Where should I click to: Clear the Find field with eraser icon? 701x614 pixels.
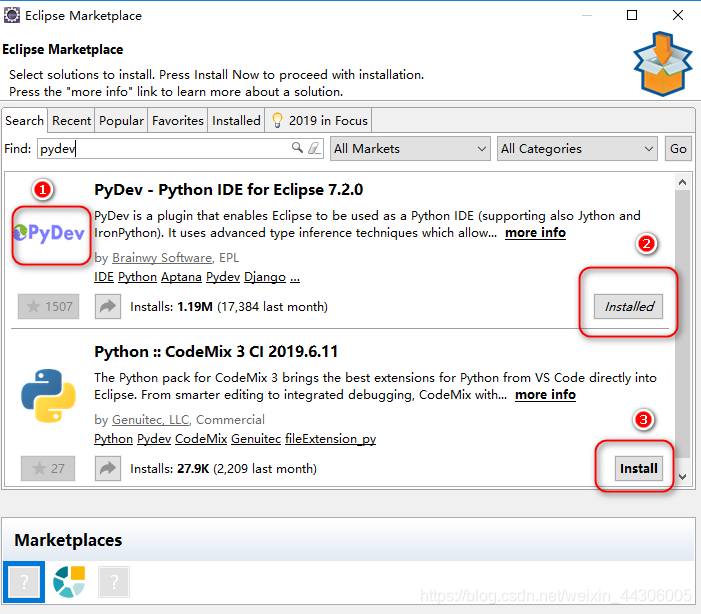315,148
